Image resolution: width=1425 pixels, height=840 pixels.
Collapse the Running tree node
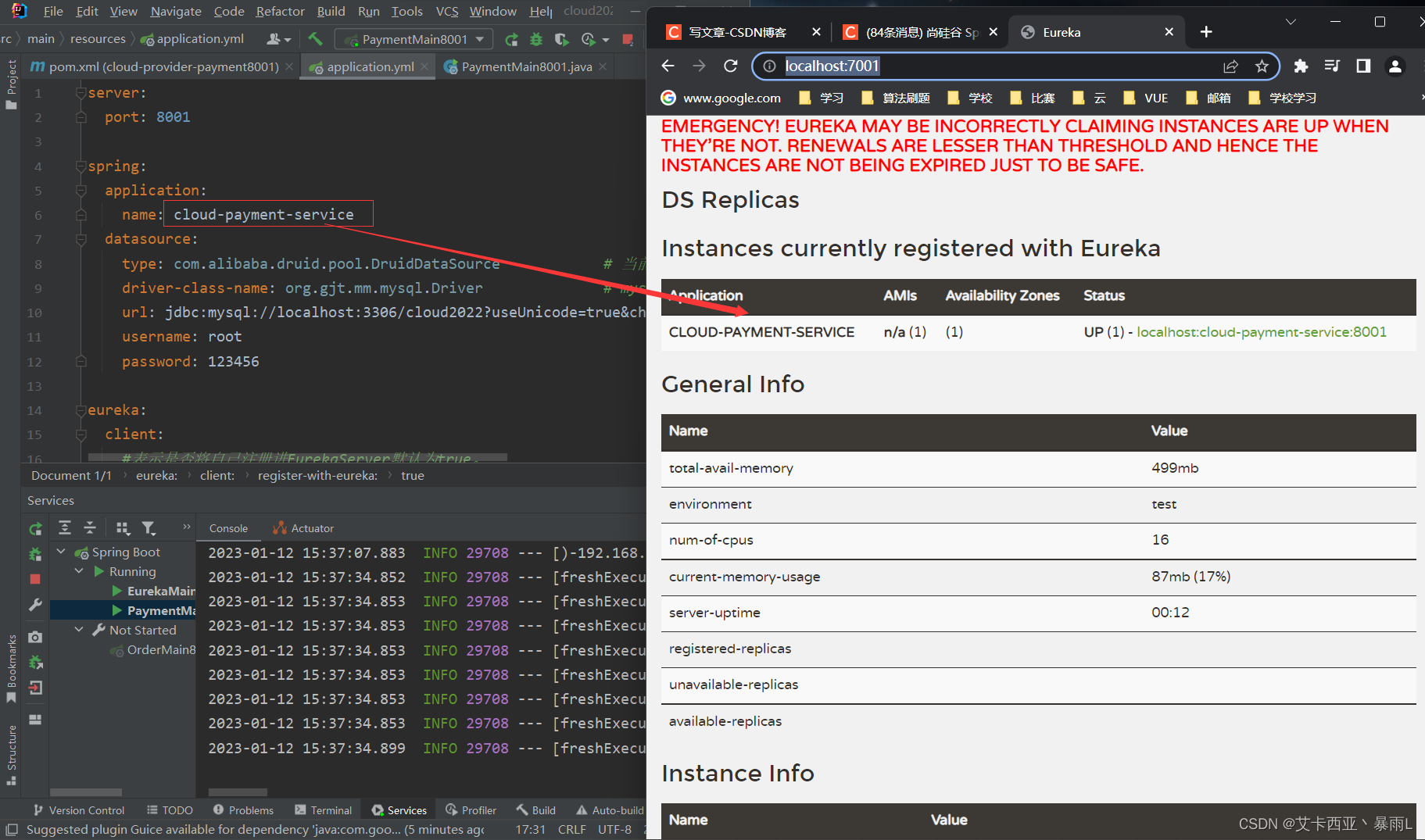pos(79,571)
